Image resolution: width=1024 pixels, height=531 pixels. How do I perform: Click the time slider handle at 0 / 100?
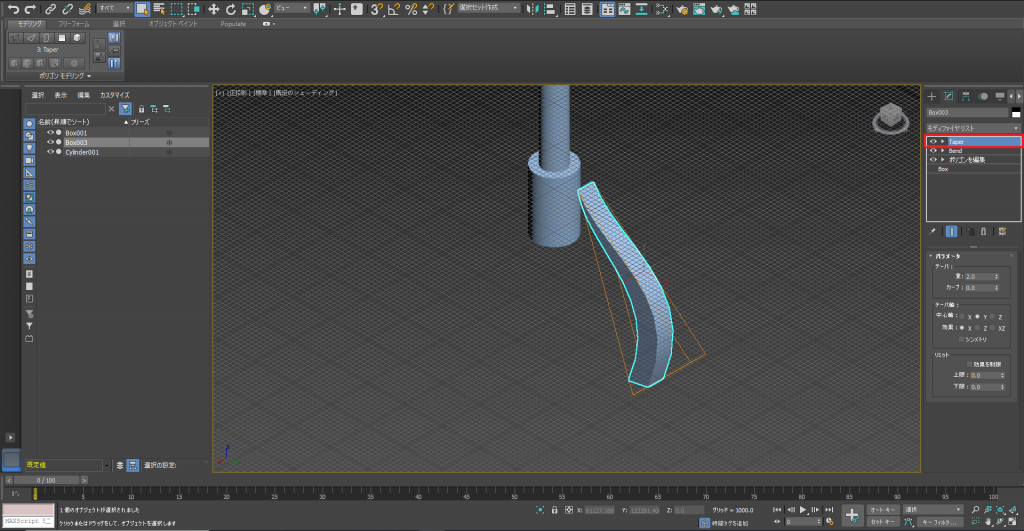(46, 480)
